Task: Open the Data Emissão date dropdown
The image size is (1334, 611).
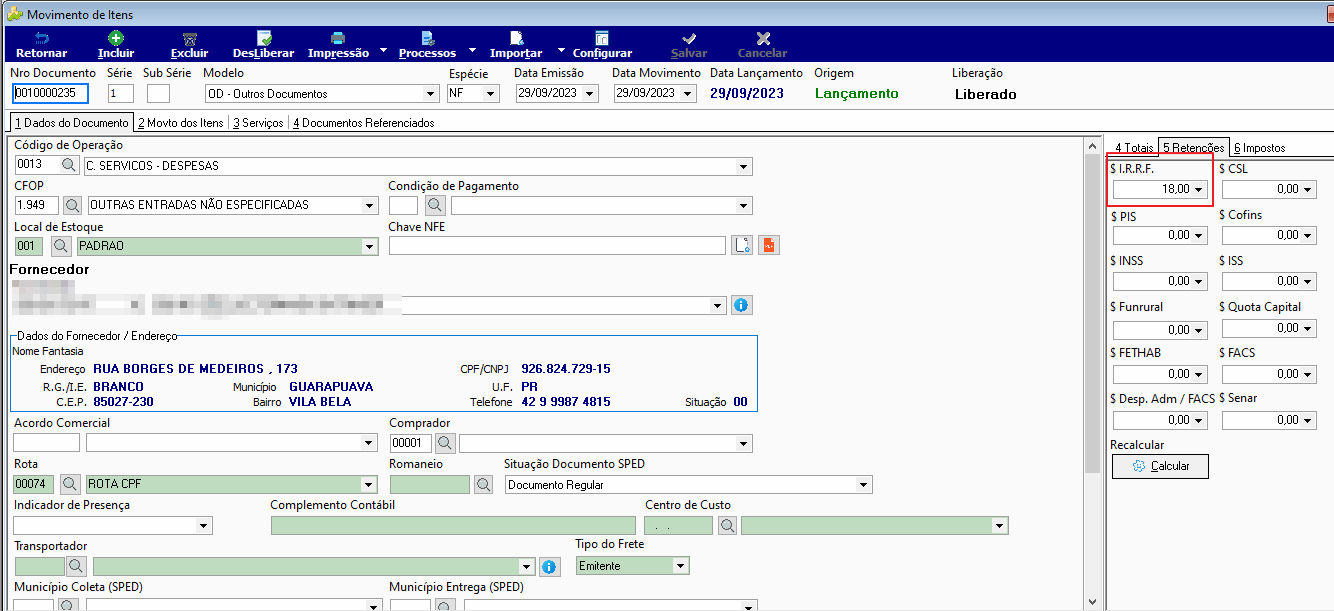Action: 590,94
